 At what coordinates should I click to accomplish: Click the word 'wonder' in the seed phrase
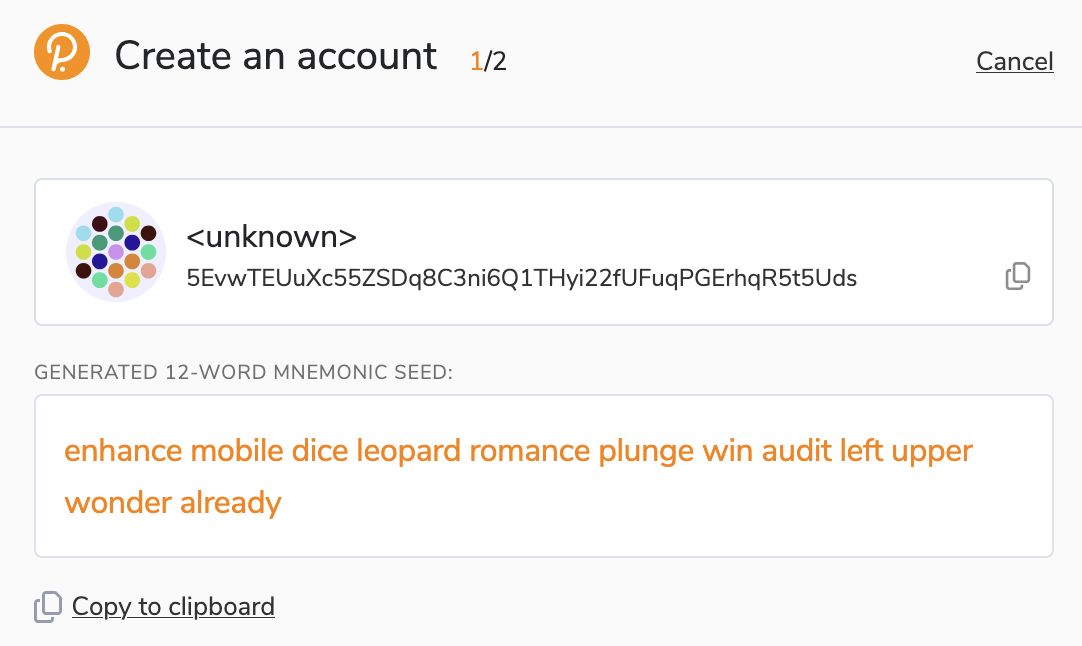click(118, 503)
